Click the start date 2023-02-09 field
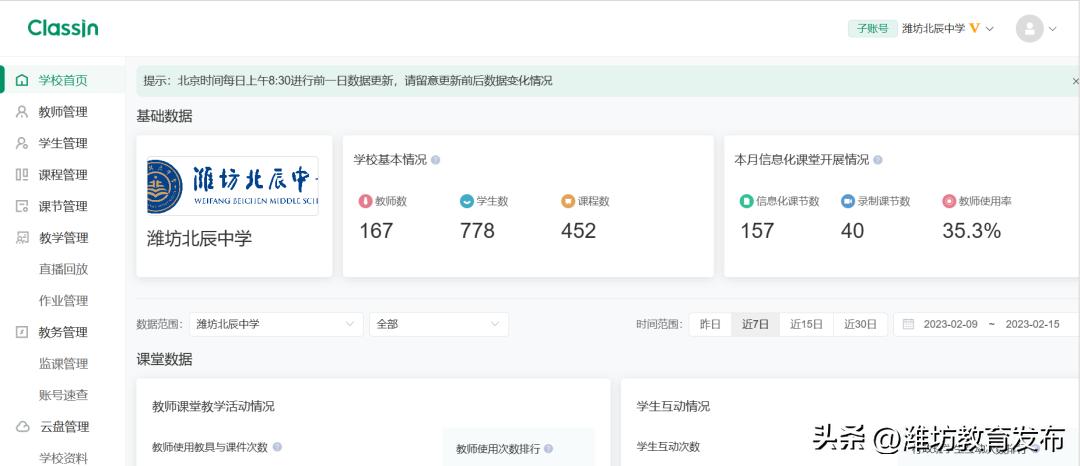Image resolution: width=1080 pixels, height=466 pixels. 951,324
